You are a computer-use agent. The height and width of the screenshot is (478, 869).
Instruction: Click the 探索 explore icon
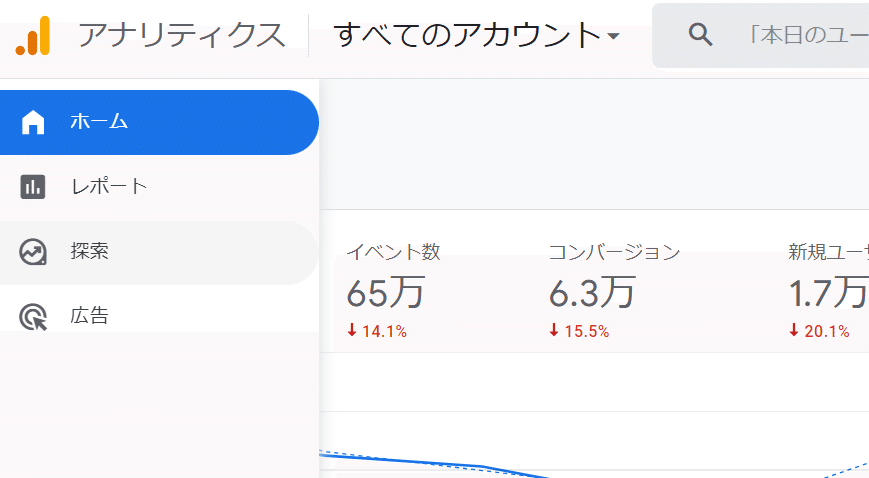[x=33, y=252]
